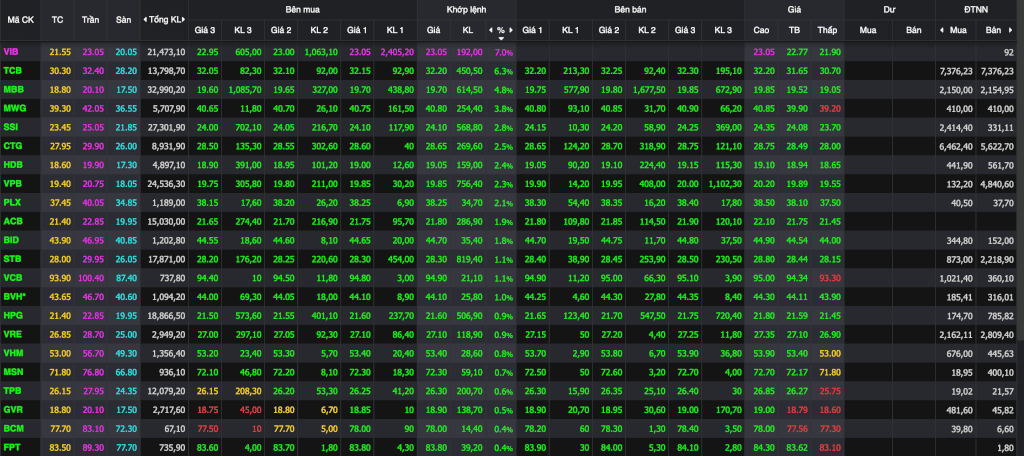Screen dimensions: 1024x456
Task: Click VPB's matched volume 756,40
Action: pyautogui.click(x=470, y=184)
